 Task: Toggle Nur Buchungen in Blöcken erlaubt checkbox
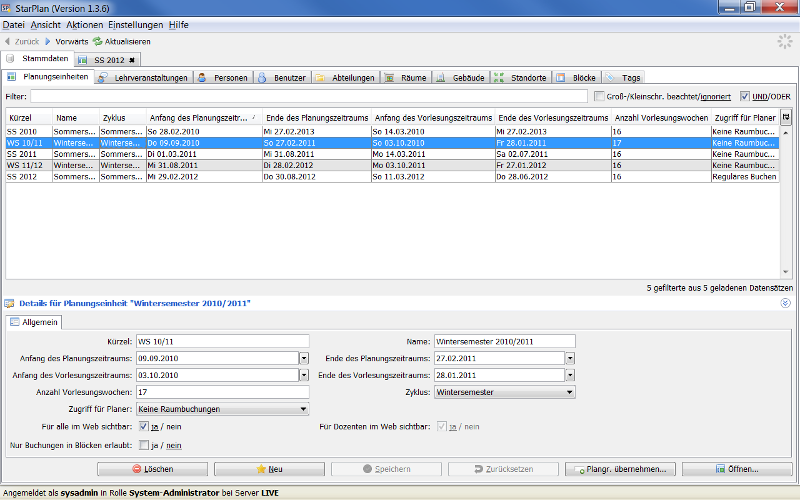click(x=144, y=445)
